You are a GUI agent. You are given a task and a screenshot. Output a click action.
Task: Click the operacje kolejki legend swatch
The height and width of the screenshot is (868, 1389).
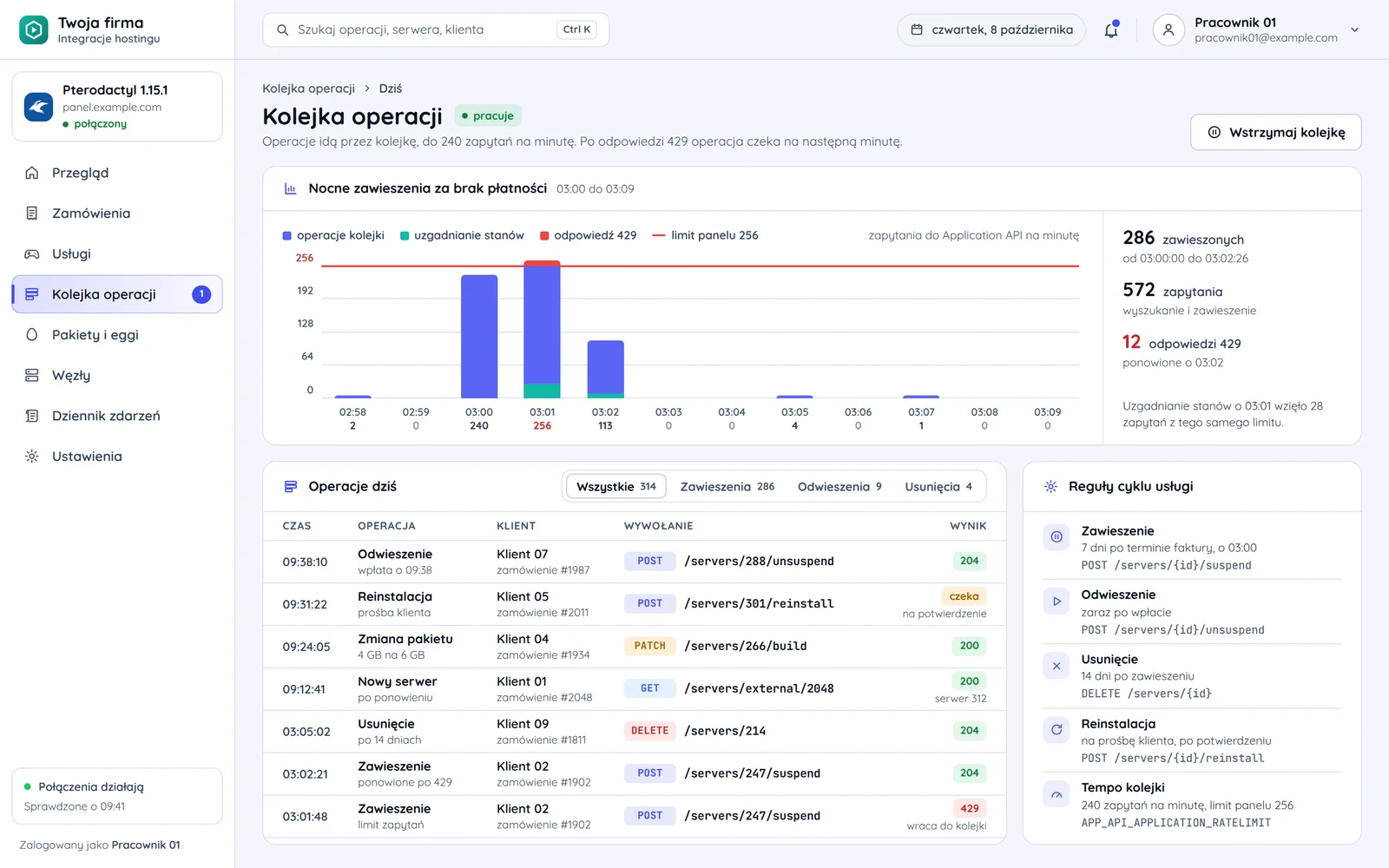286,235
